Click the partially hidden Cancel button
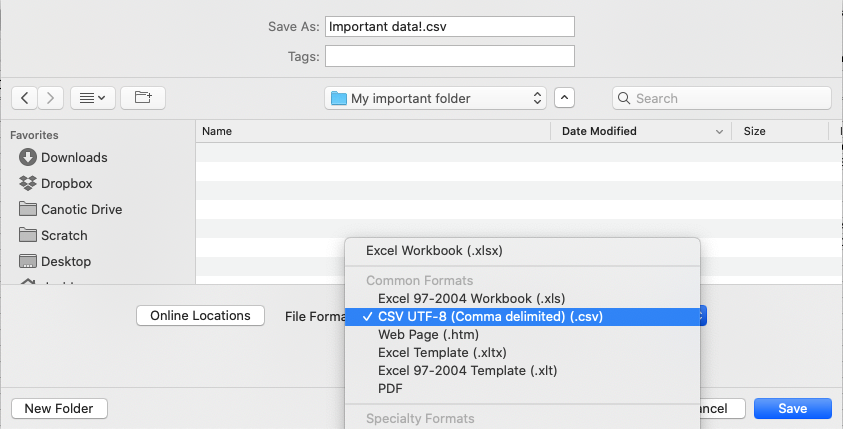Screen dimensions: 843x429 point(723,409)
